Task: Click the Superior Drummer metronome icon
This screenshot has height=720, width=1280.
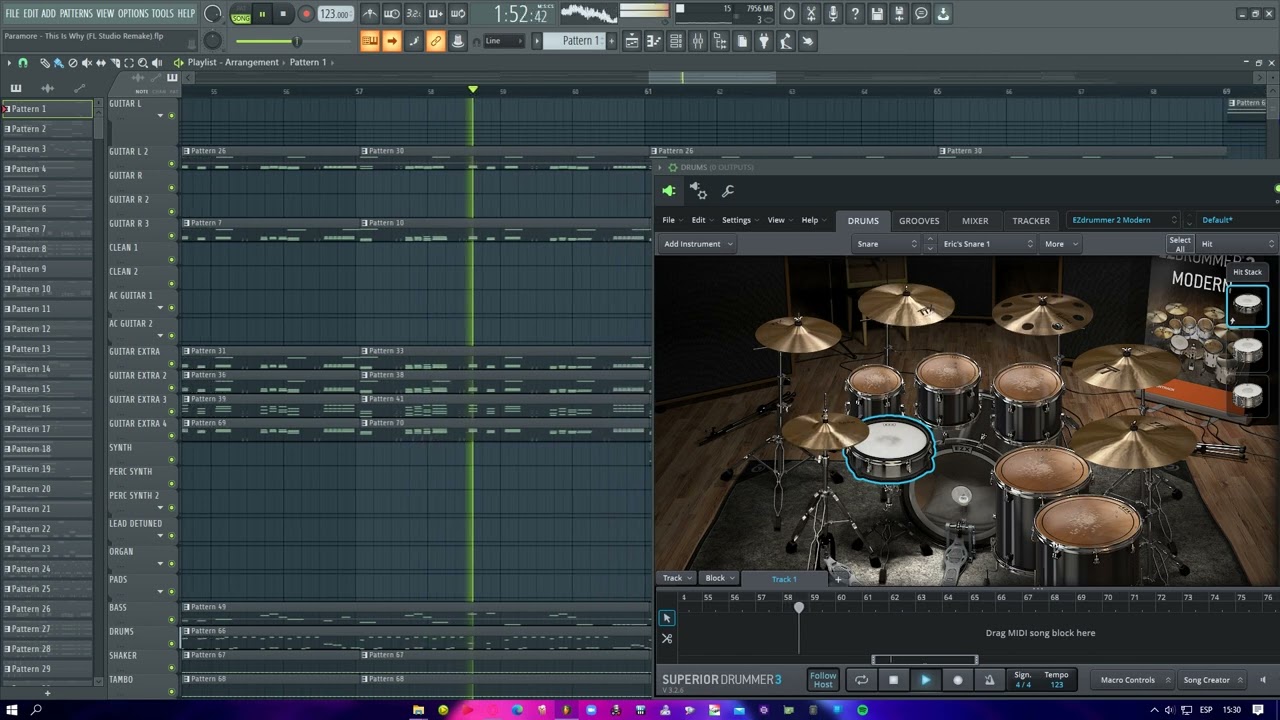Action: [x=989, y=680]
